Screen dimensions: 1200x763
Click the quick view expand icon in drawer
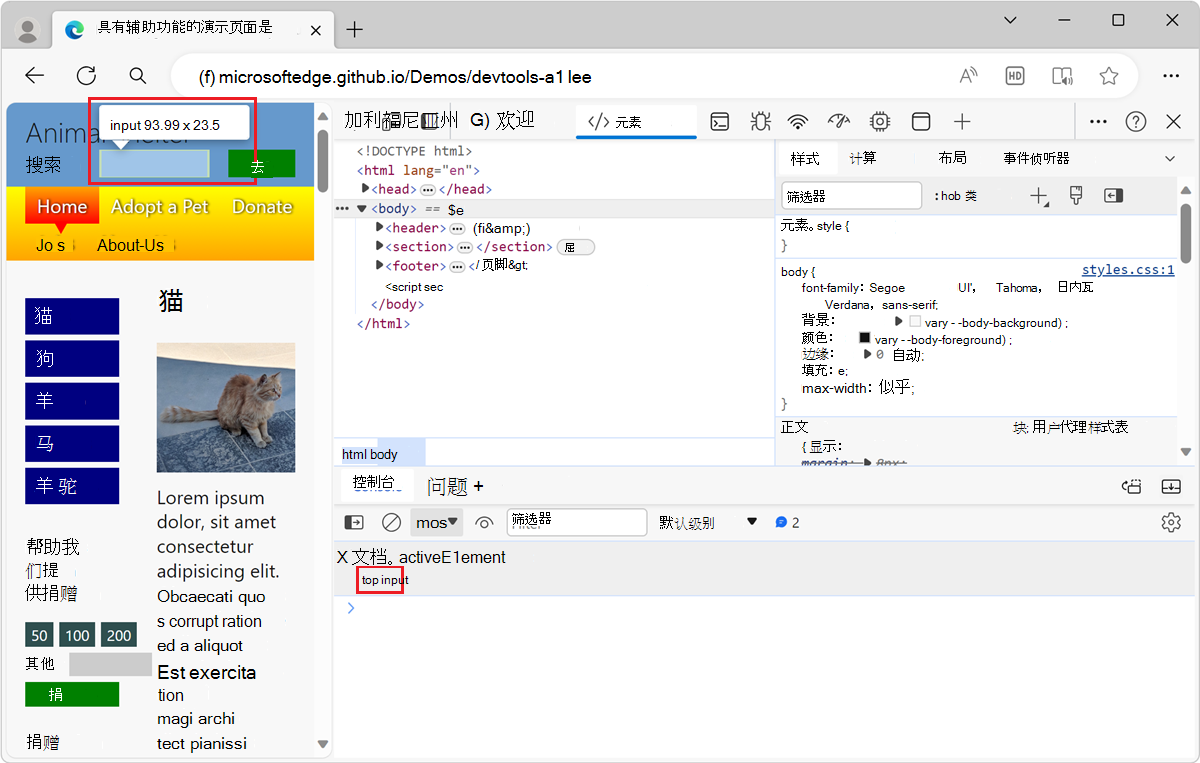pyautogui.click(x=1132, y=486)
